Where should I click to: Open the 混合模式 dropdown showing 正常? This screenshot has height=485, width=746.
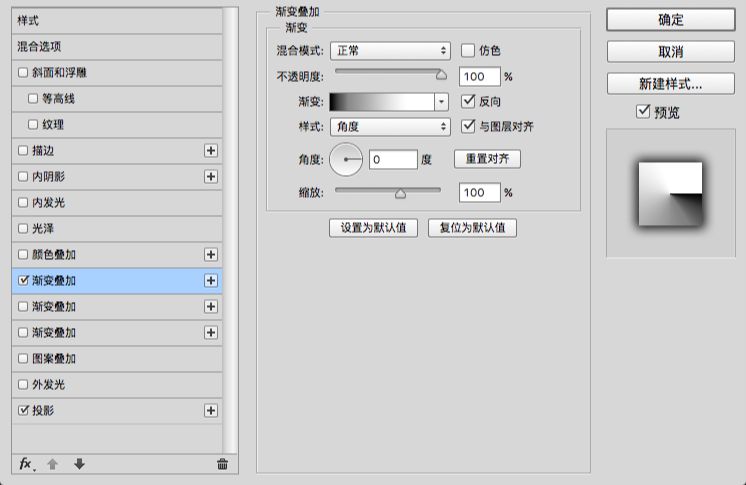click(x=390, y=50)
